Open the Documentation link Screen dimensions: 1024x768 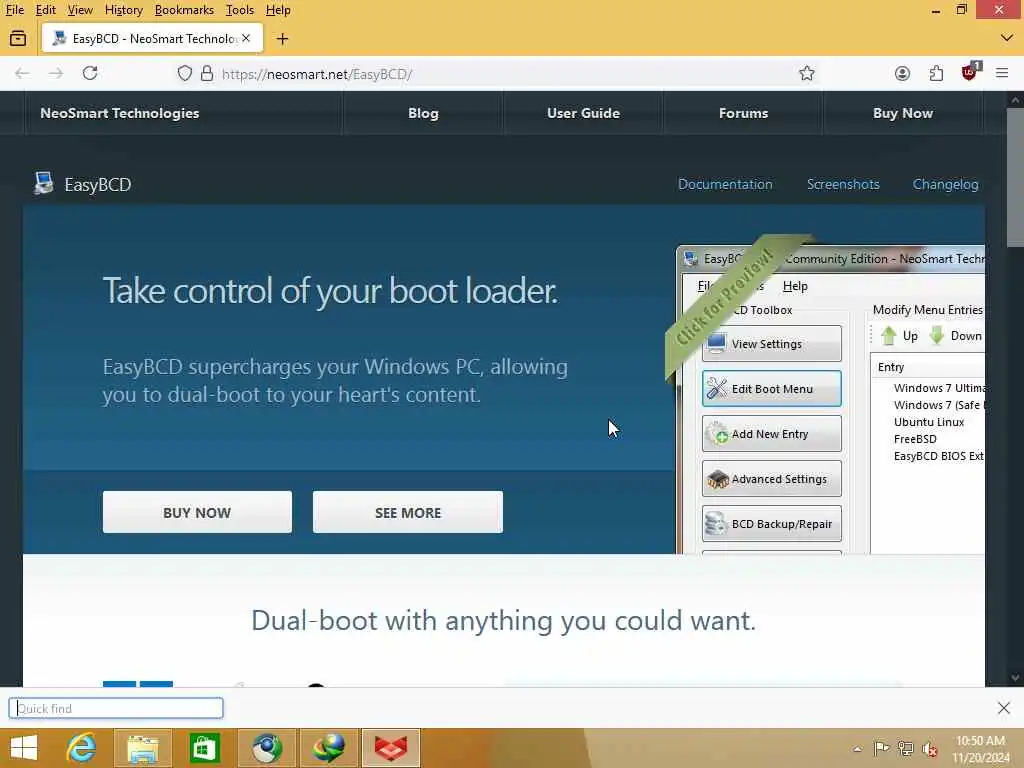(x=725, y=184)
